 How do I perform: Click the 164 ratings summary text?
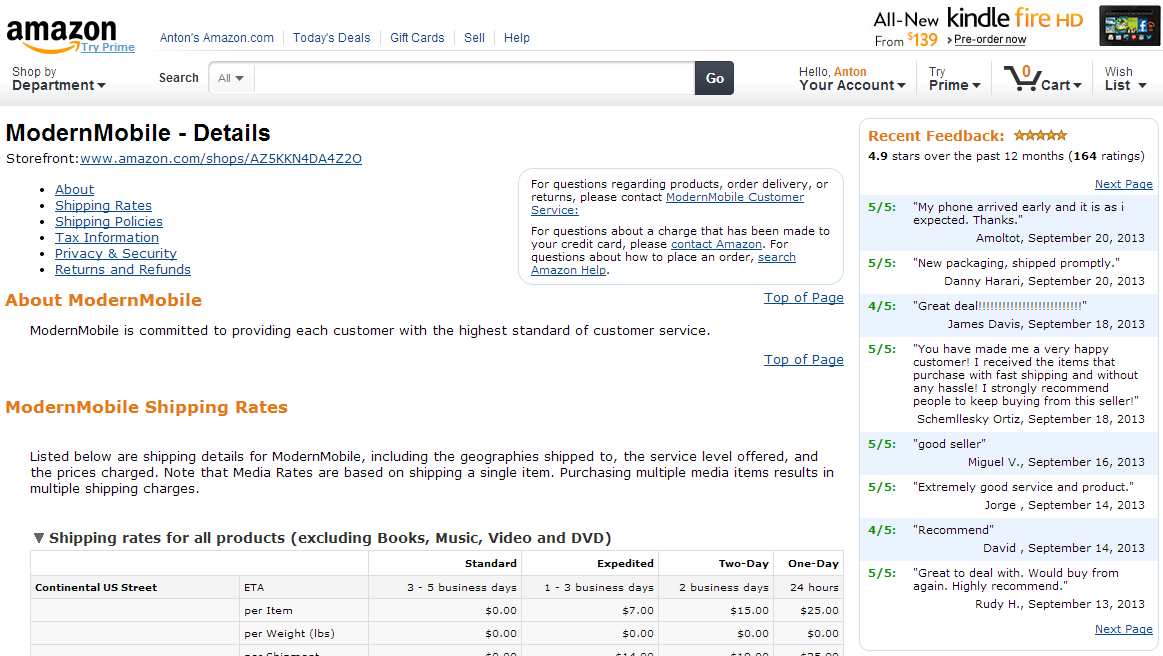1006,157
